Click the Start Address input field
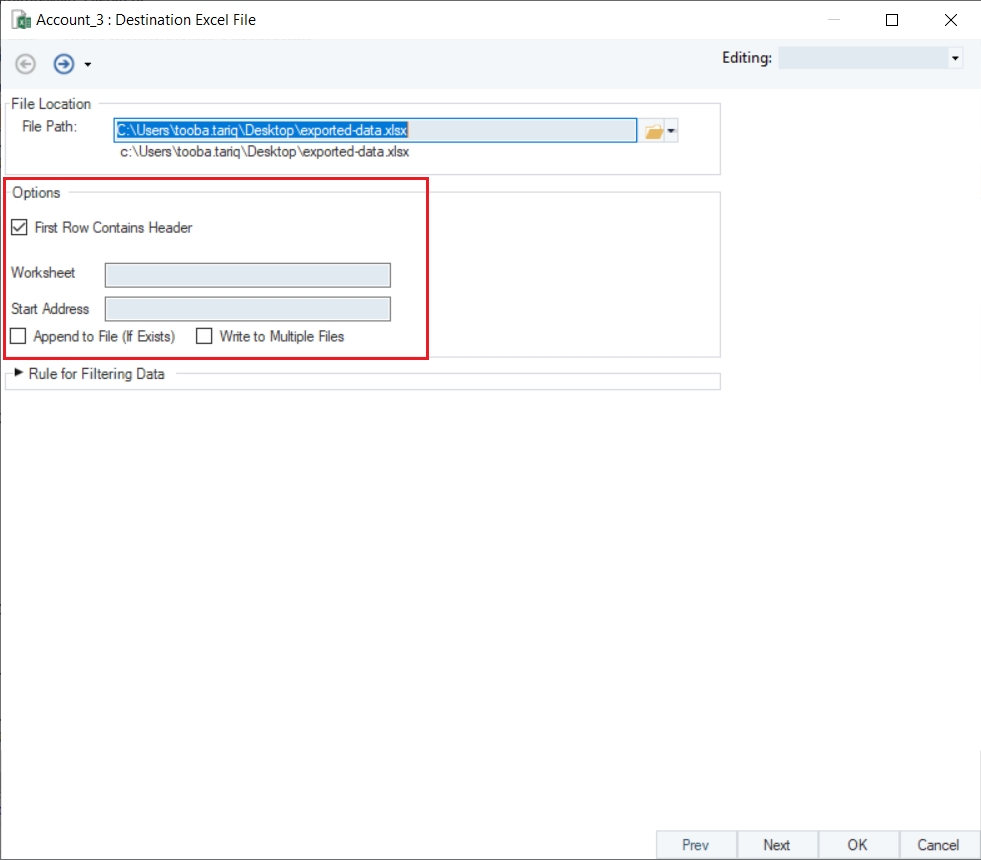The image size is (981, 860). [x=248, y=309]
